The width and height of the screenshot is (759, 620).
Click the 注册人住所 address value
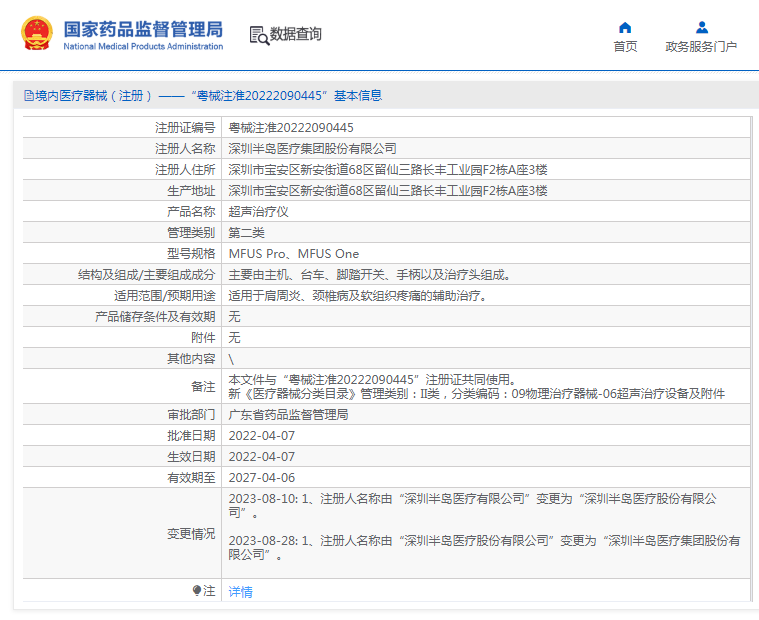pos(388,170)
